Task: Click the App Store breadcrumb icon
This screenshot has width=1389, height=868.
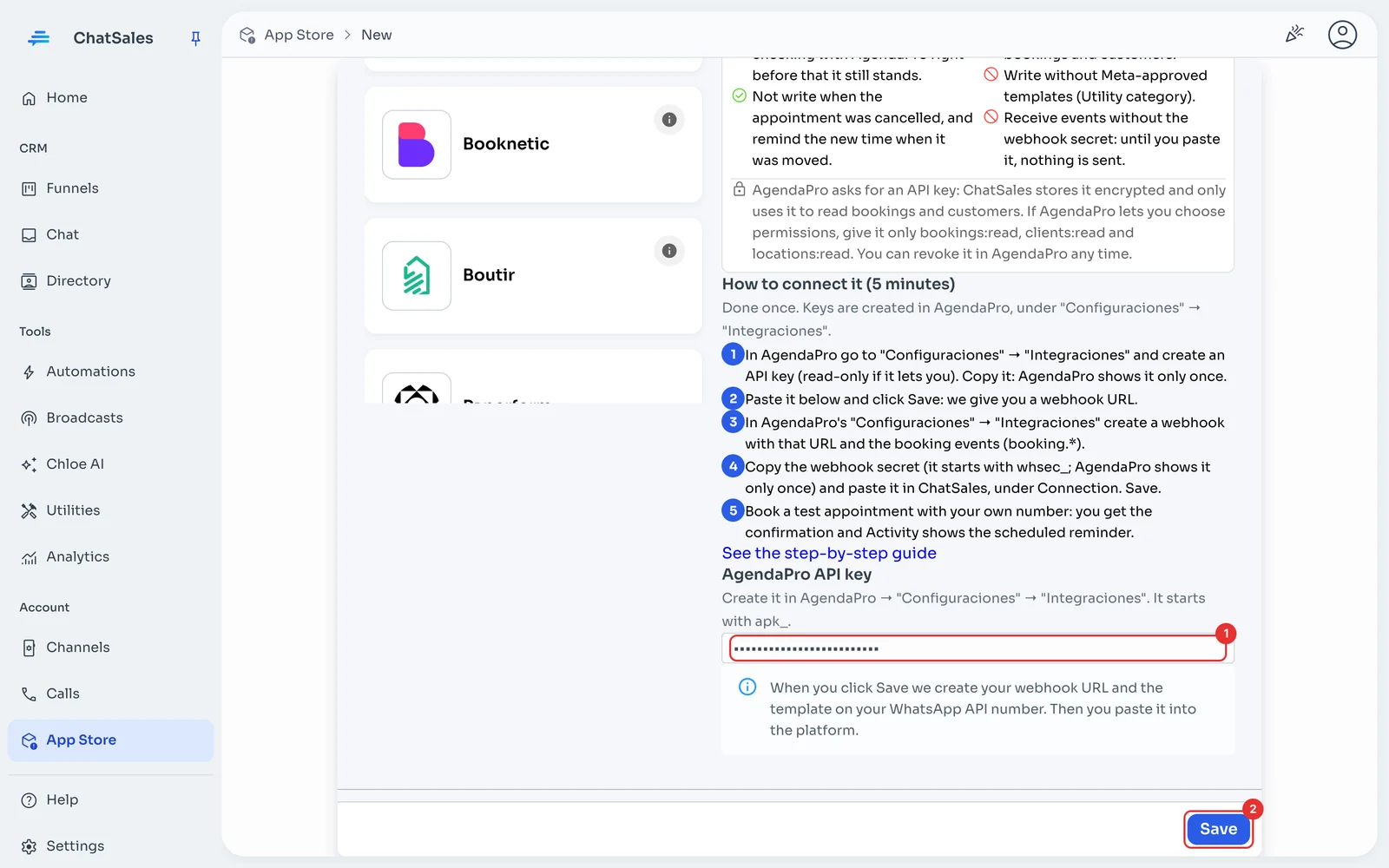Action: tap(247, 35)
